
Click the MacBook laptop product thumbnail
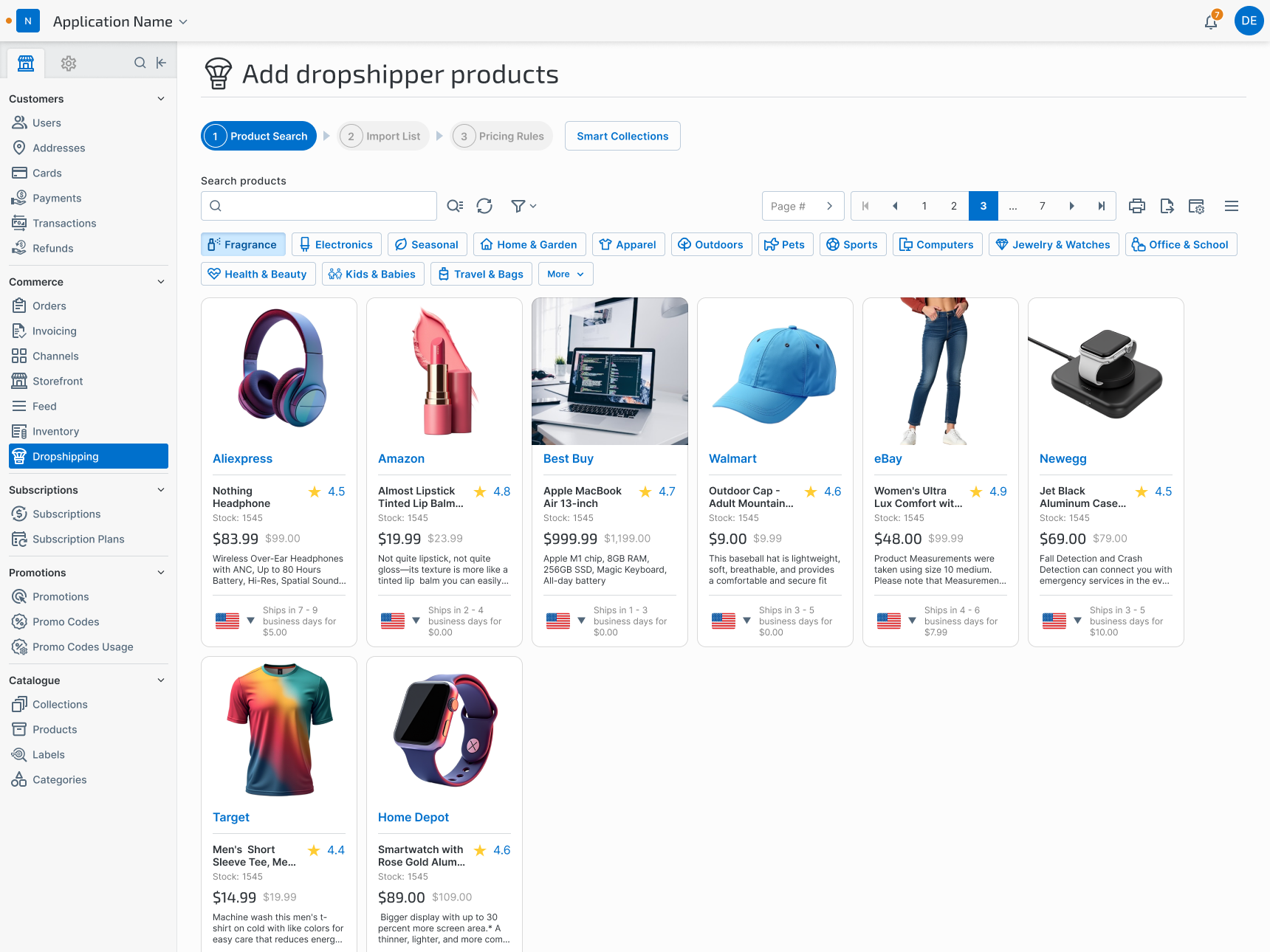[610, 371]
